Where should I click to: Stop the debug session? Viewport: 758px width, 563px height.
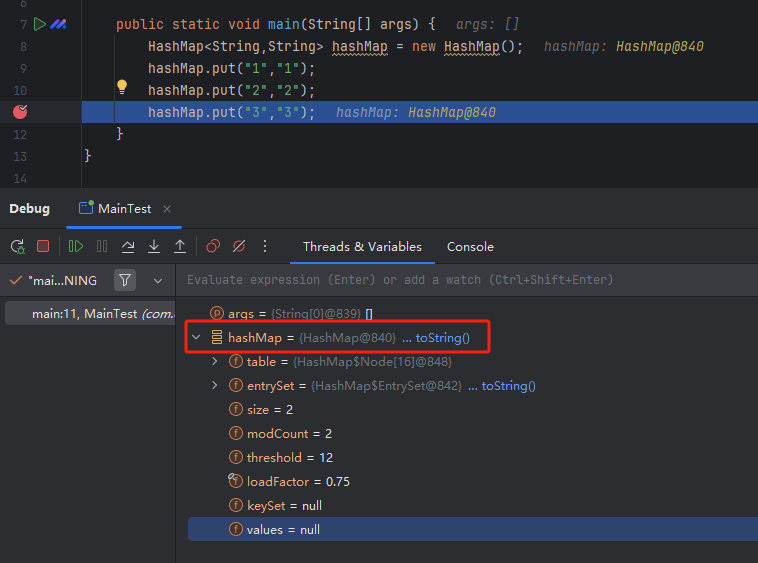click(43, 246)
